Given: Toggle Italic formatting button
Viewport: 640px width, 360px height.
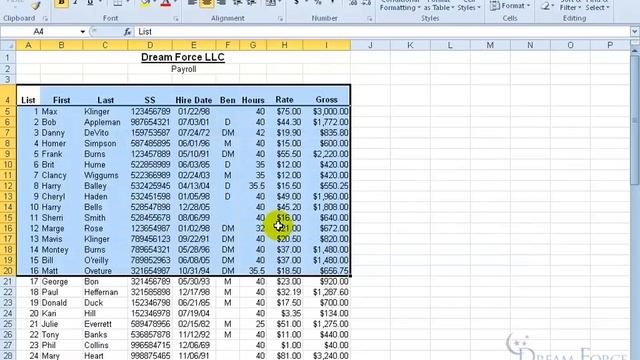Looking at the screenshot, I should [x=76, y=3].
